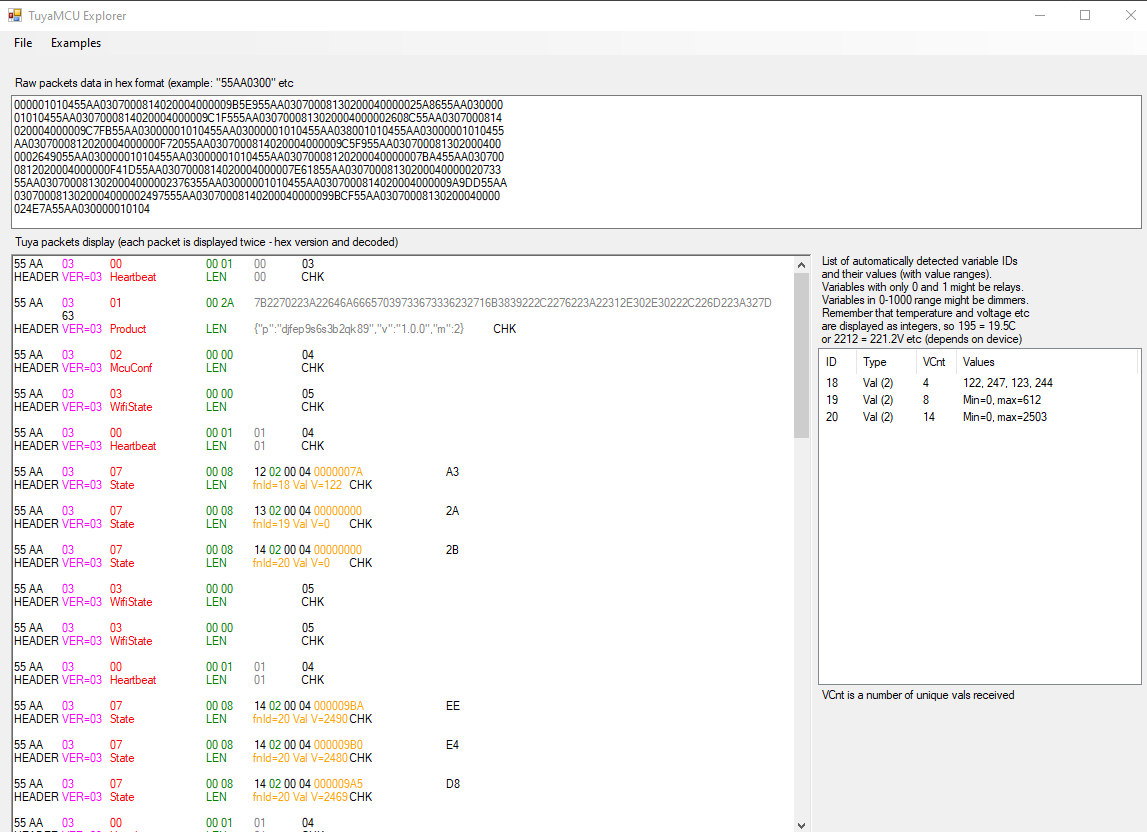Sort the variable list by the Type column
The width and height of the screenshot is (1147, 832).
[887, 362]
